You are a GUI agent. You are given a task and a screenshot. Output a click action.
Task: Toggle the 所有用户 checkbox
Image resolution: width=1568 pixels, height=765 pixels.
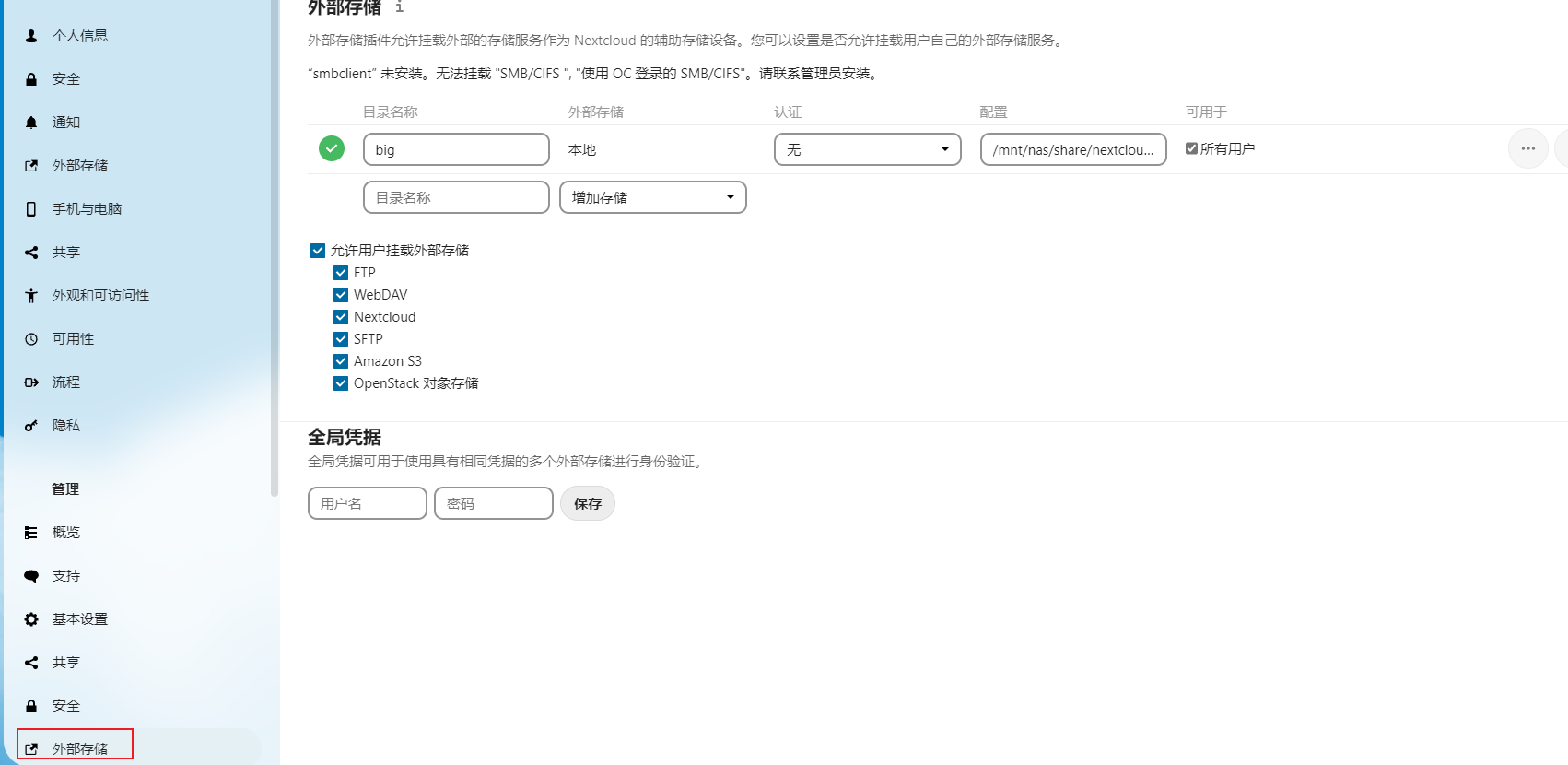1191,148
